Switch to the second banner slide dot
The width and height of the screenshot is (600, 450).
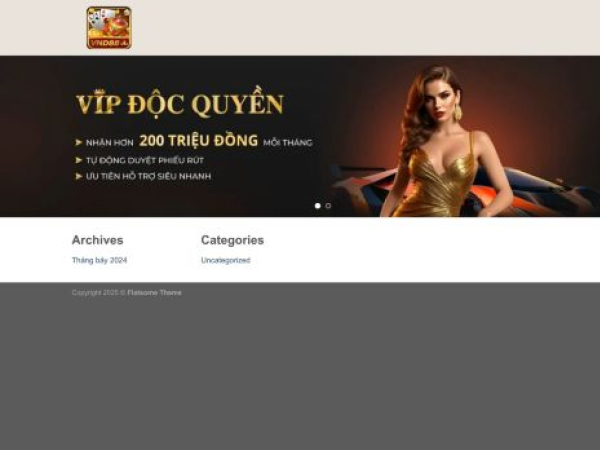tap(328, 206)
